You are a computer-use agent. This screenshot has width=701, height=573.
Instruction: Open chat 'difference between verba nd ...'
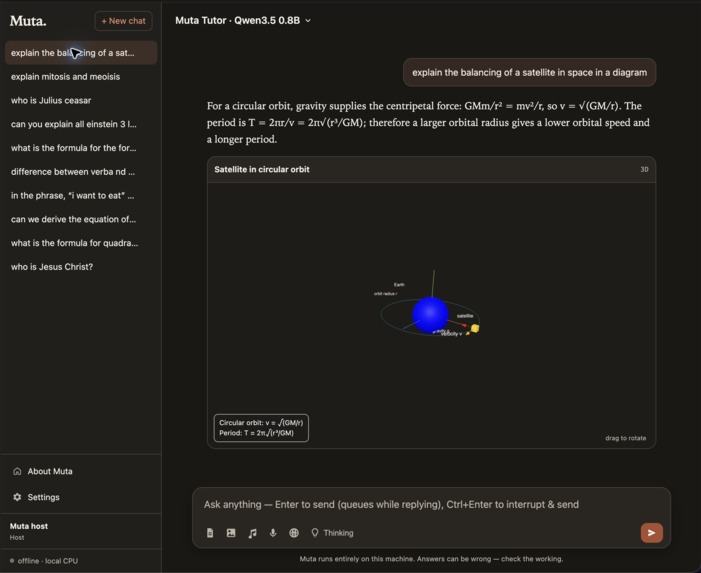(x=81, y=172)
